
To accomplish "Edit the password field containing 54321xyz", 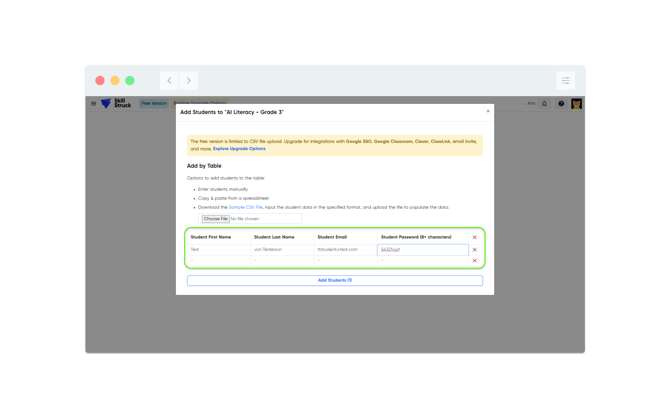I will click(423, 250).
